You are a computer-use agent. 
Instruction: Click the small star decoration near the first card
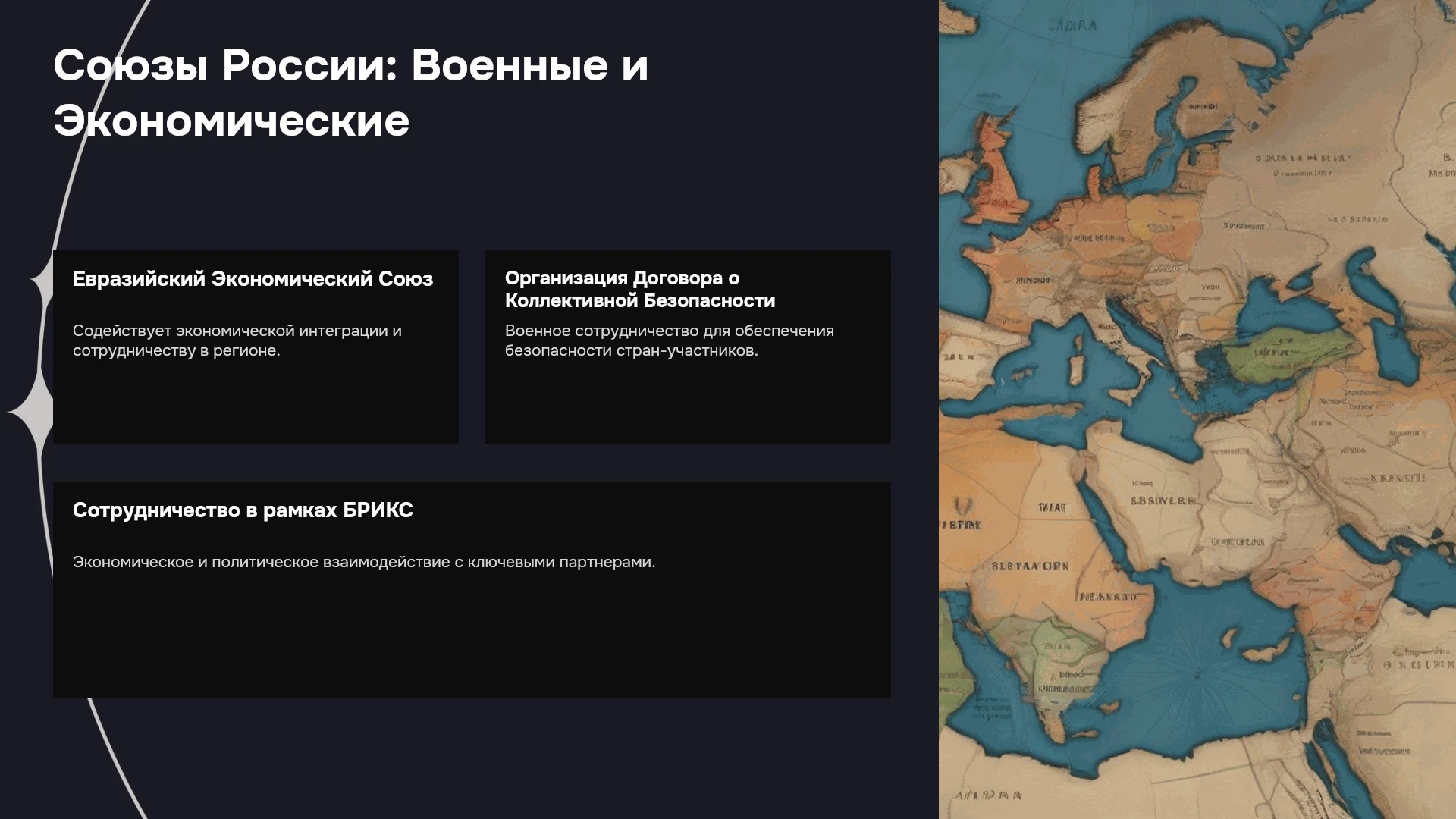pyautogui.click(x=42, y=281)
